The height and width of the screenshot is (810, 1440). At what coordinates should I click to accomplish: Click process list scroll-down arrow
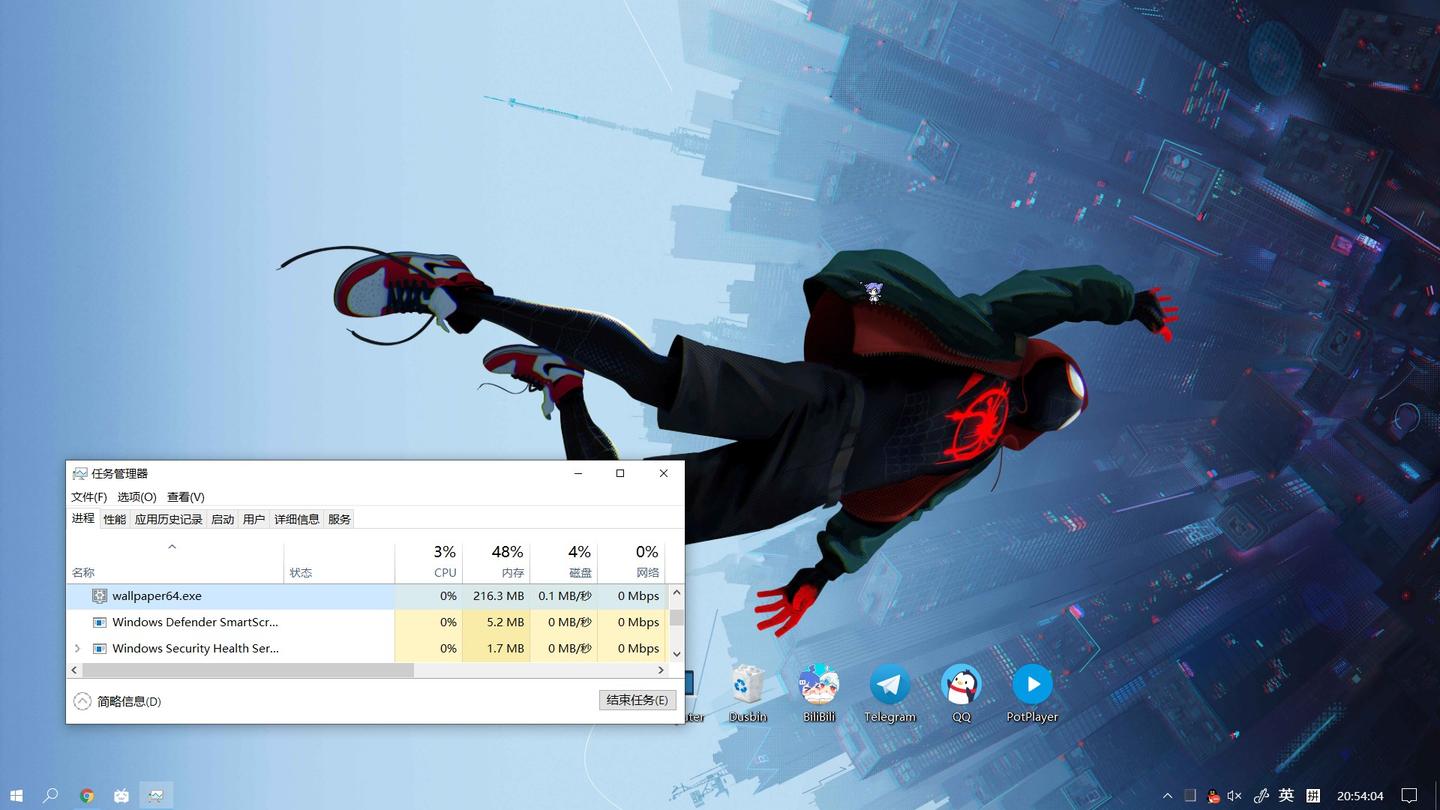pyautogui.click(x=676, y=654)
